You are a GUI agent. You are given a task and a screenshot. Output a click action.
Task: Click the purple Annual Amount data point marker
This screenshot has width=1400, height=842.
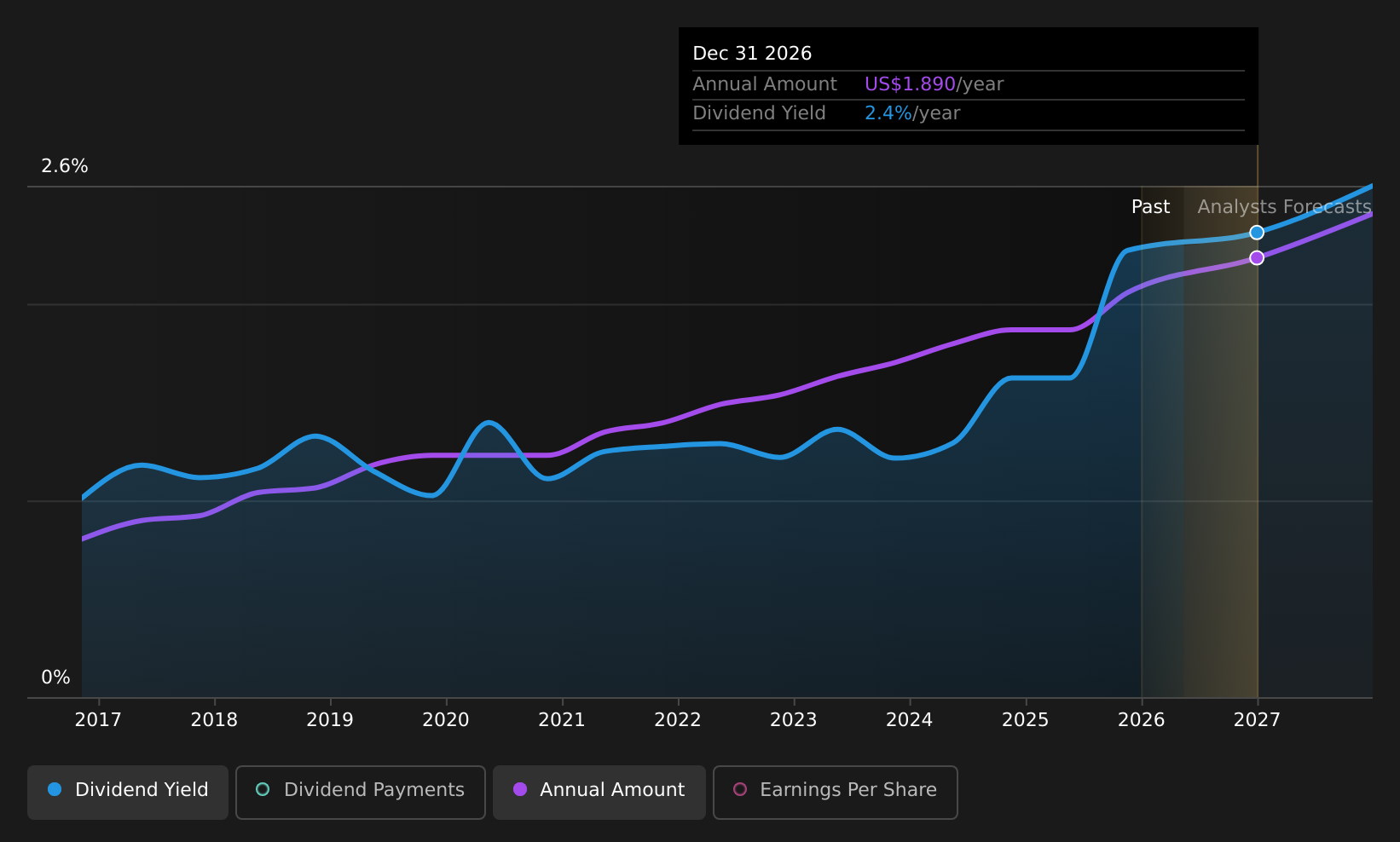tap(1257, 257)
